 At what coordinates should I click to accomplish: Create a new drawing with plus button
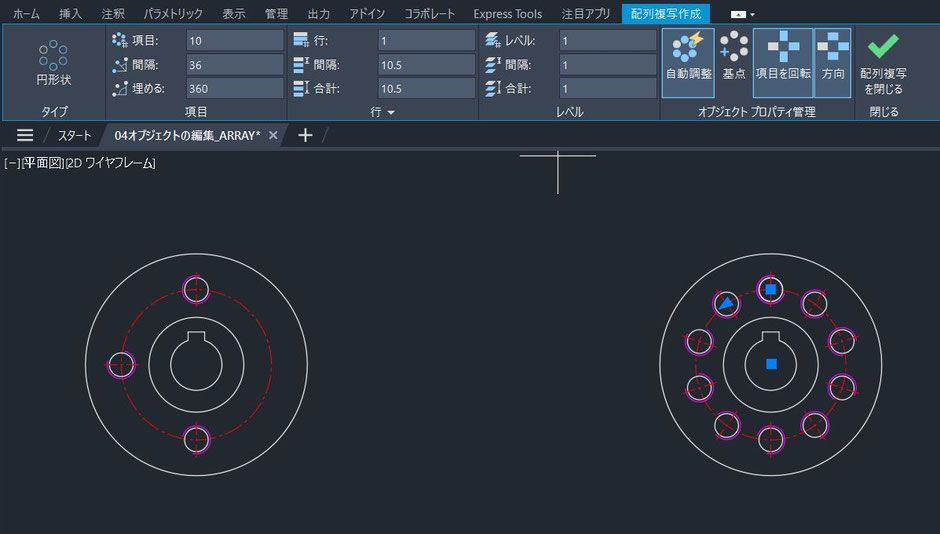click(305, 135)
